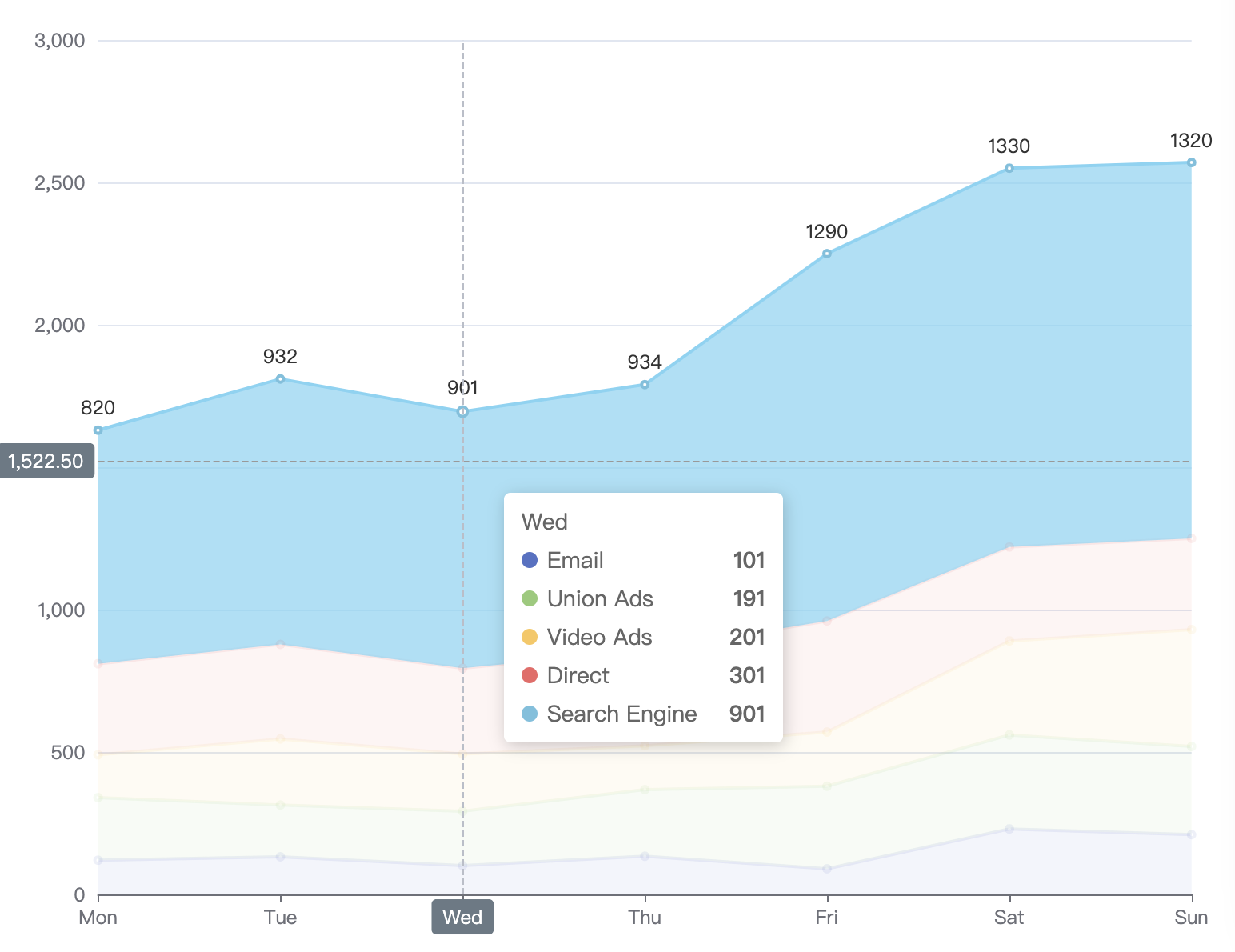
Task: Select the Mon axis label
Action: pos(98,917)
